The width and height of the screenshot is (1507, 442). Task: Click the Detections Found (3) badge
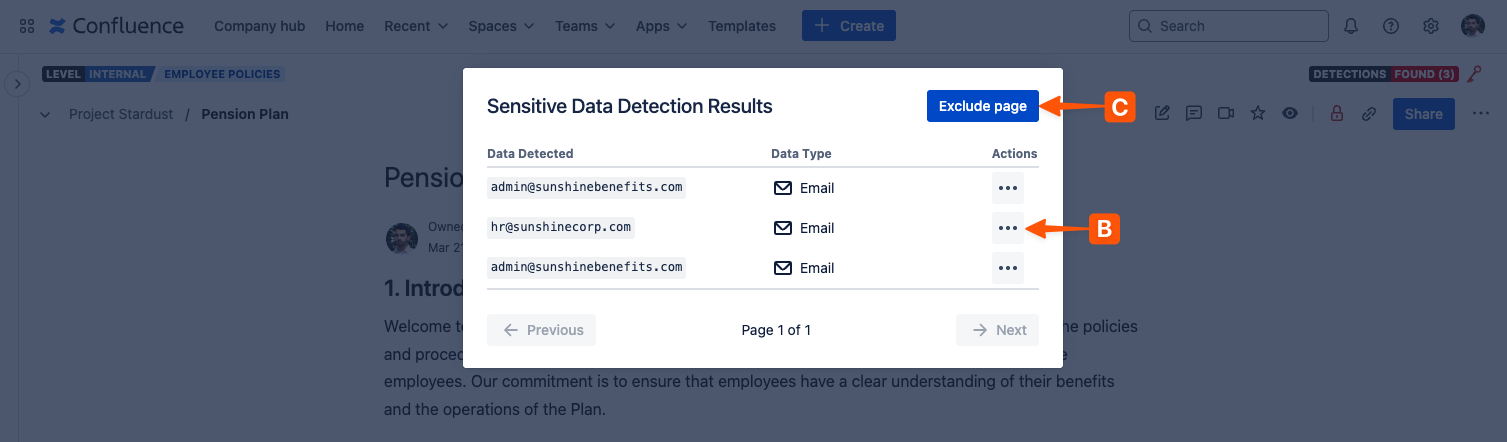pyautogui.click(x=1384, y=74)
